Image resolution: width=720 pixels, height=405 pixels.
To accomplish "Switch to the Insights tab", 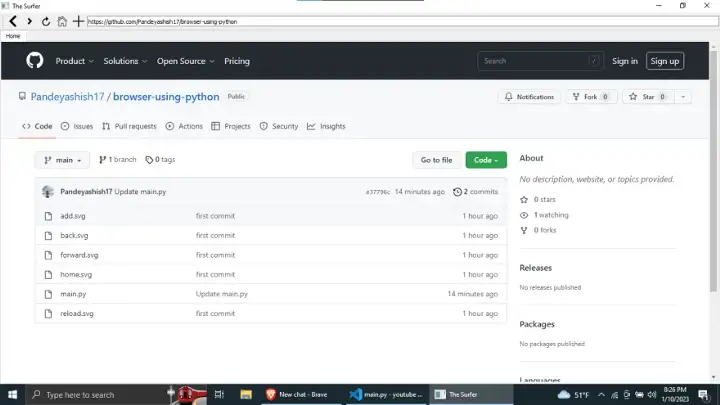I will [x=326, y=126].
